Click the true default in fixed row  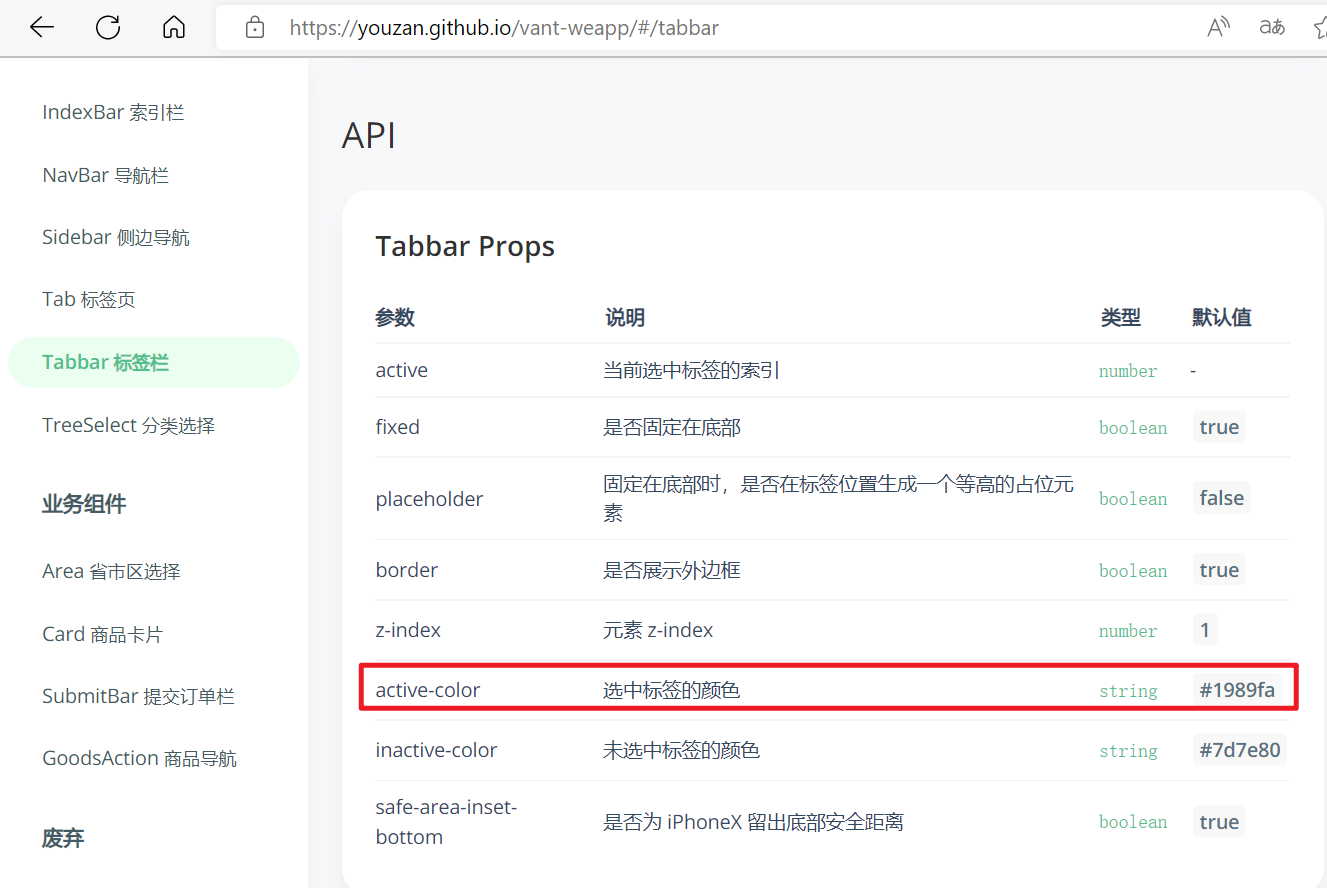click(x=1219, y=427)
